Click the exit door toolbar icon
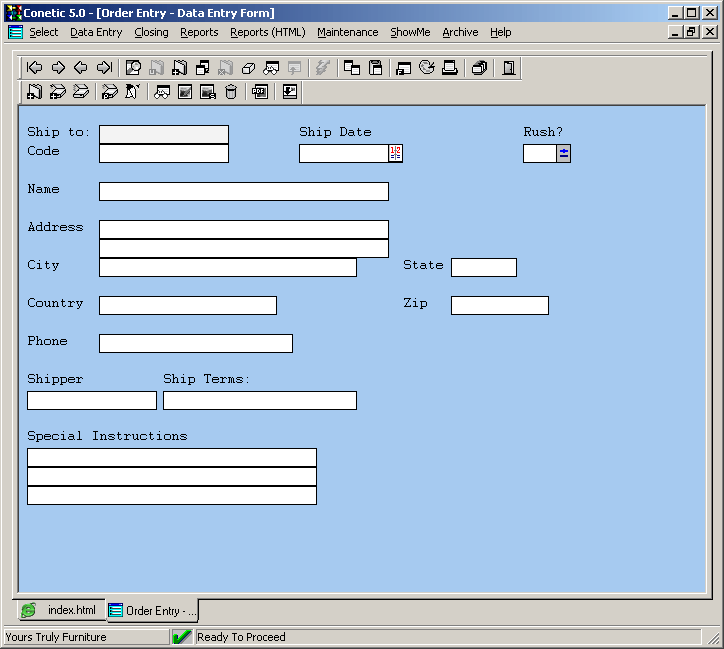The height and width of the screenshot is (649, 724). 509,68
